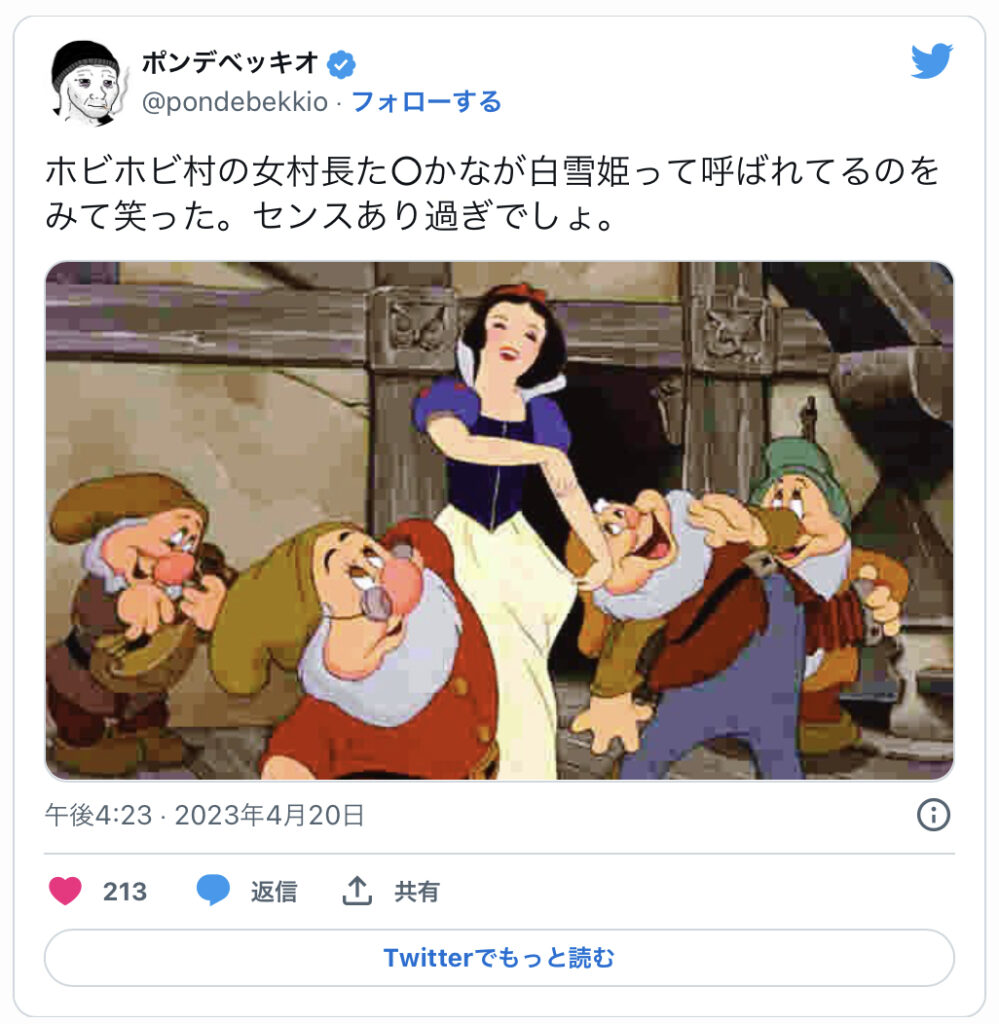Screen dimensions: 999x1024
Task: Click the Twitter bird logo
Action: (932, 61)
